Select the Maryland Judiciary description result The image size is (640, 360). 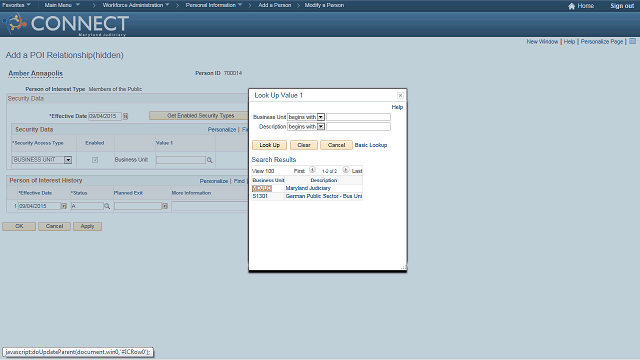308,188
